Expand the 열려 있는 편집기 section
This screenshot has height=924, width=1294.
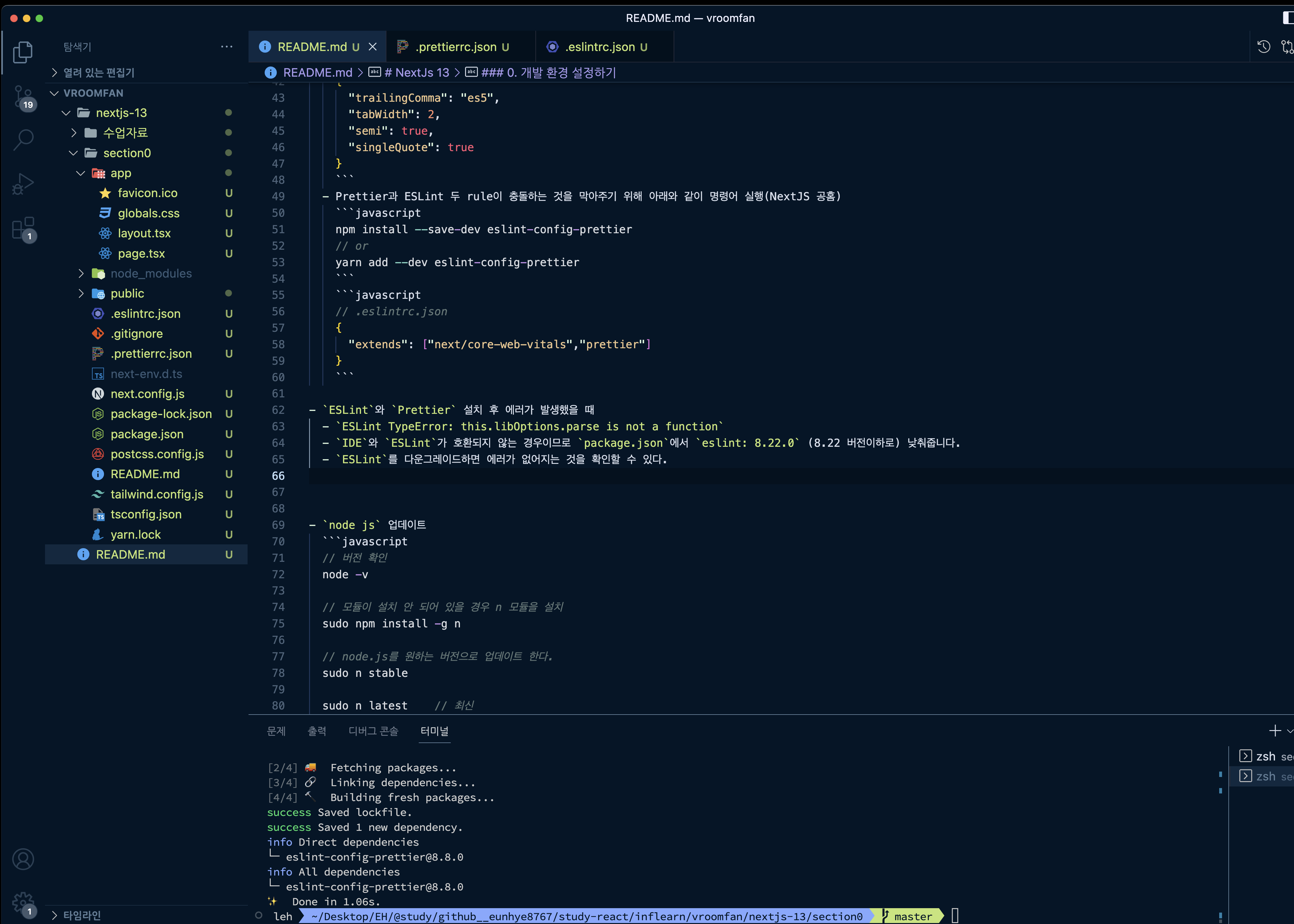[98, 72]
